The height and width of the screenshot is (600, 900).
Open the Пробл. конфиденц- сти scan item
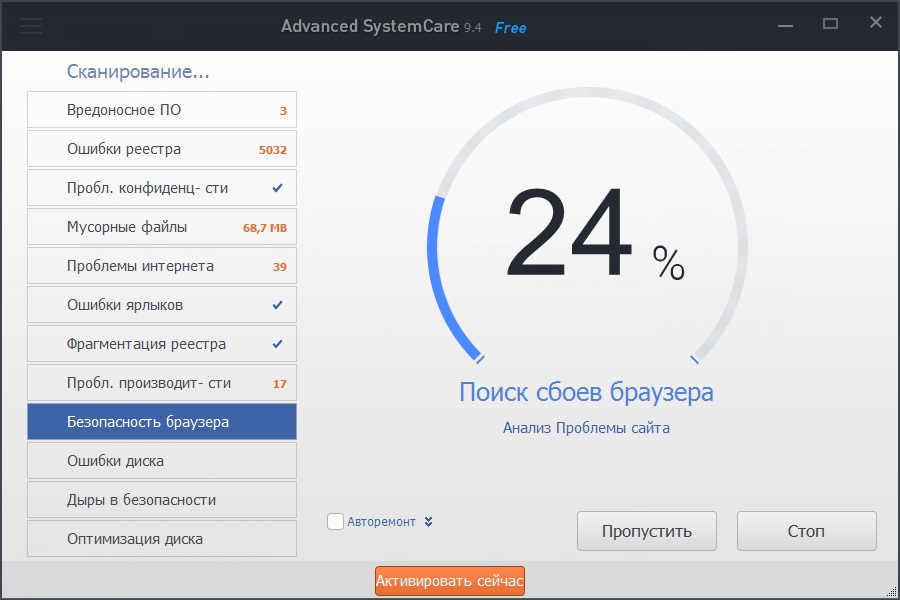tap(162, 188)
